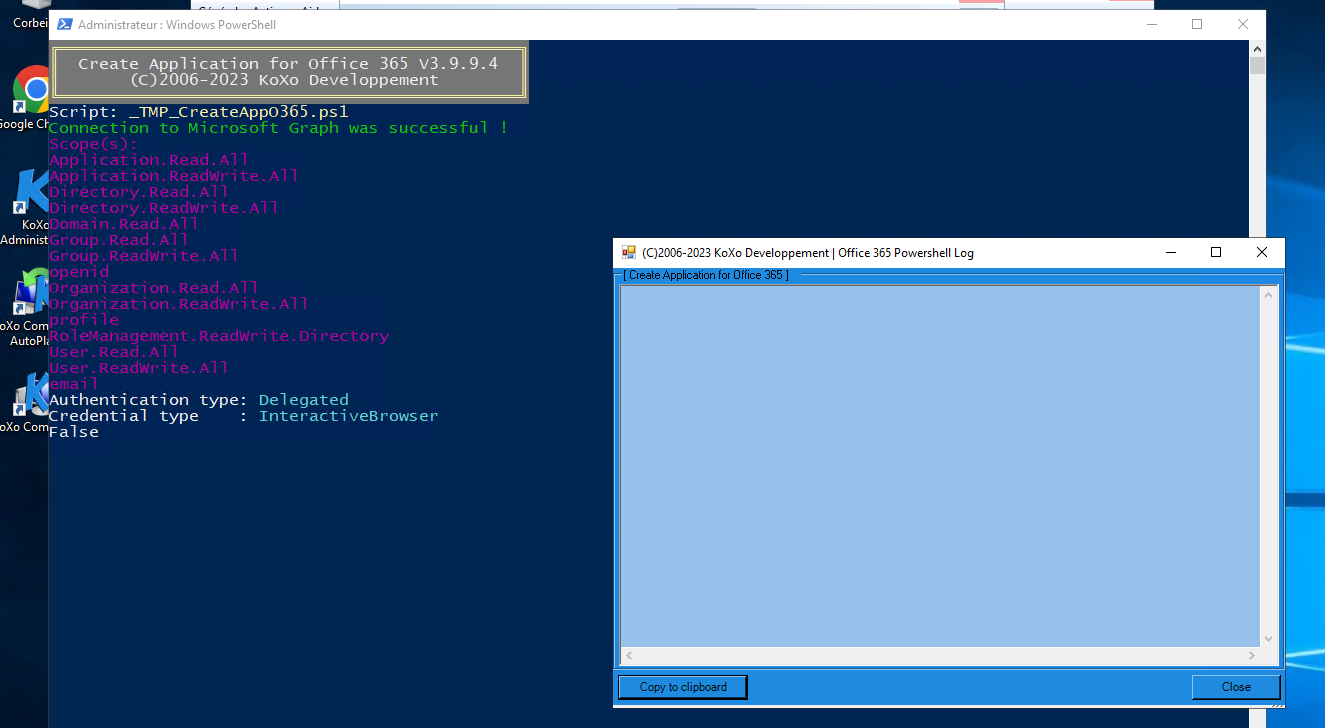Click the 'Delegated' authentication type value
This screenshot has height=728, width=1325.
click(304, 400)
